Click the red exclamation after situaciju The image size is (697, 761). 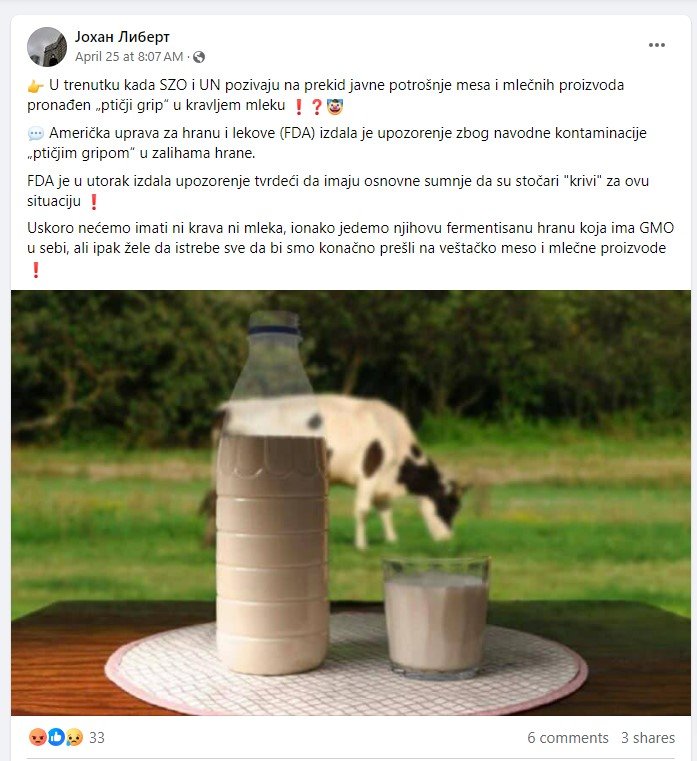[x=94, y=202]
